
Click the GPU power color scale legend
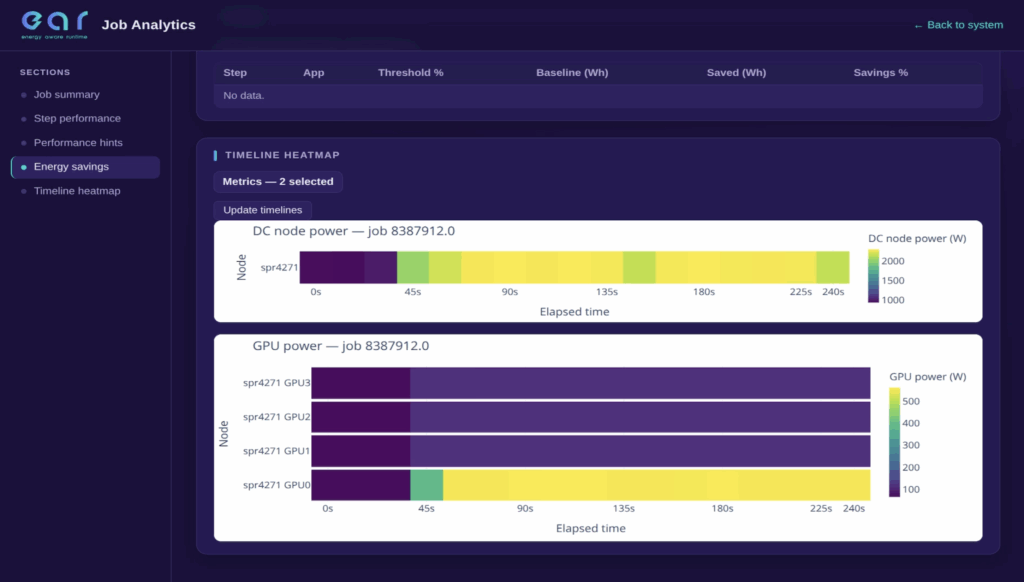pos(895,442)
